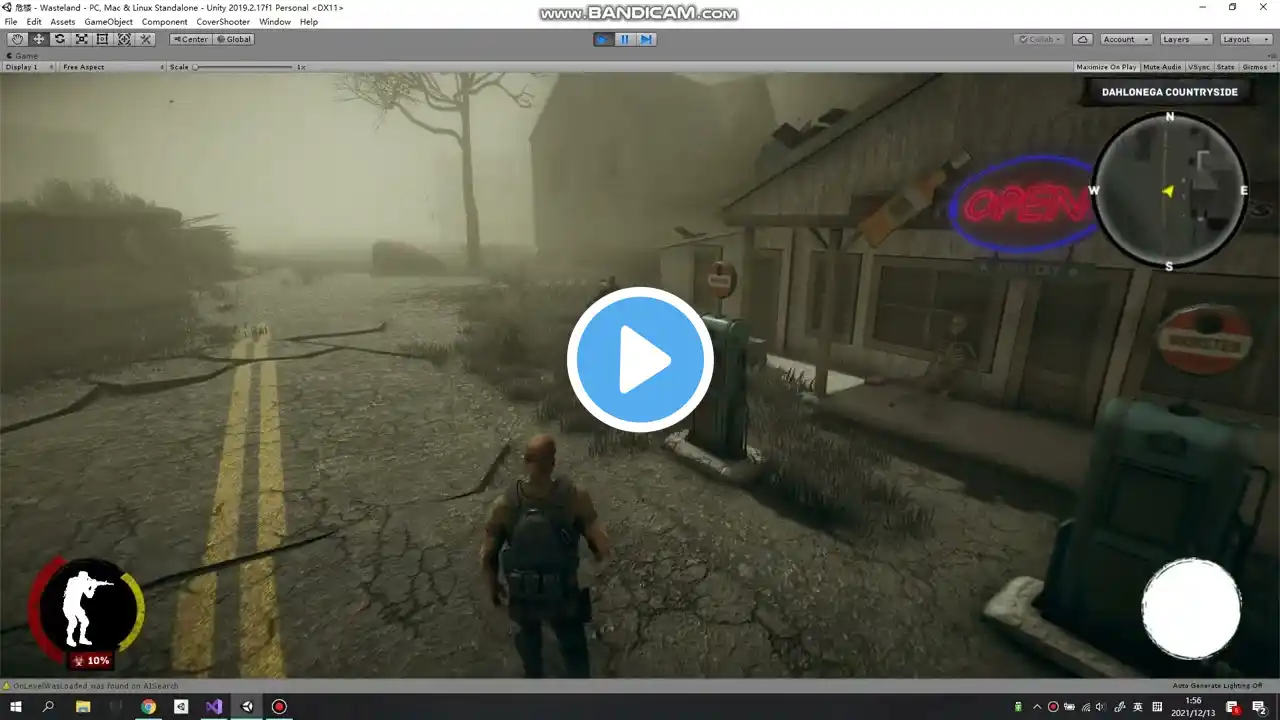Image resolution: width=1280 pixels, height=720 pixels.
Task: Open the GameObject menu
Action: coord(108,22)
